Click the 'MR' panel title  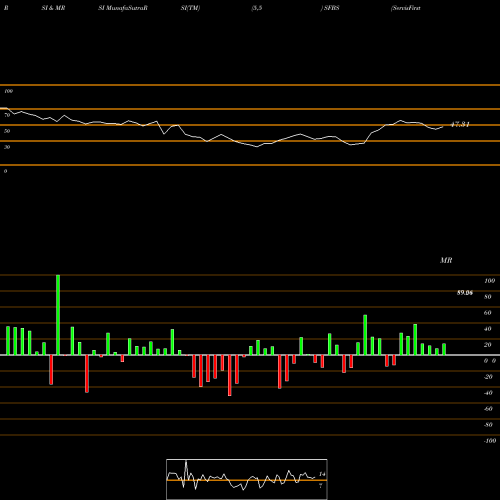pyautogui.click(x=446, y=260)
